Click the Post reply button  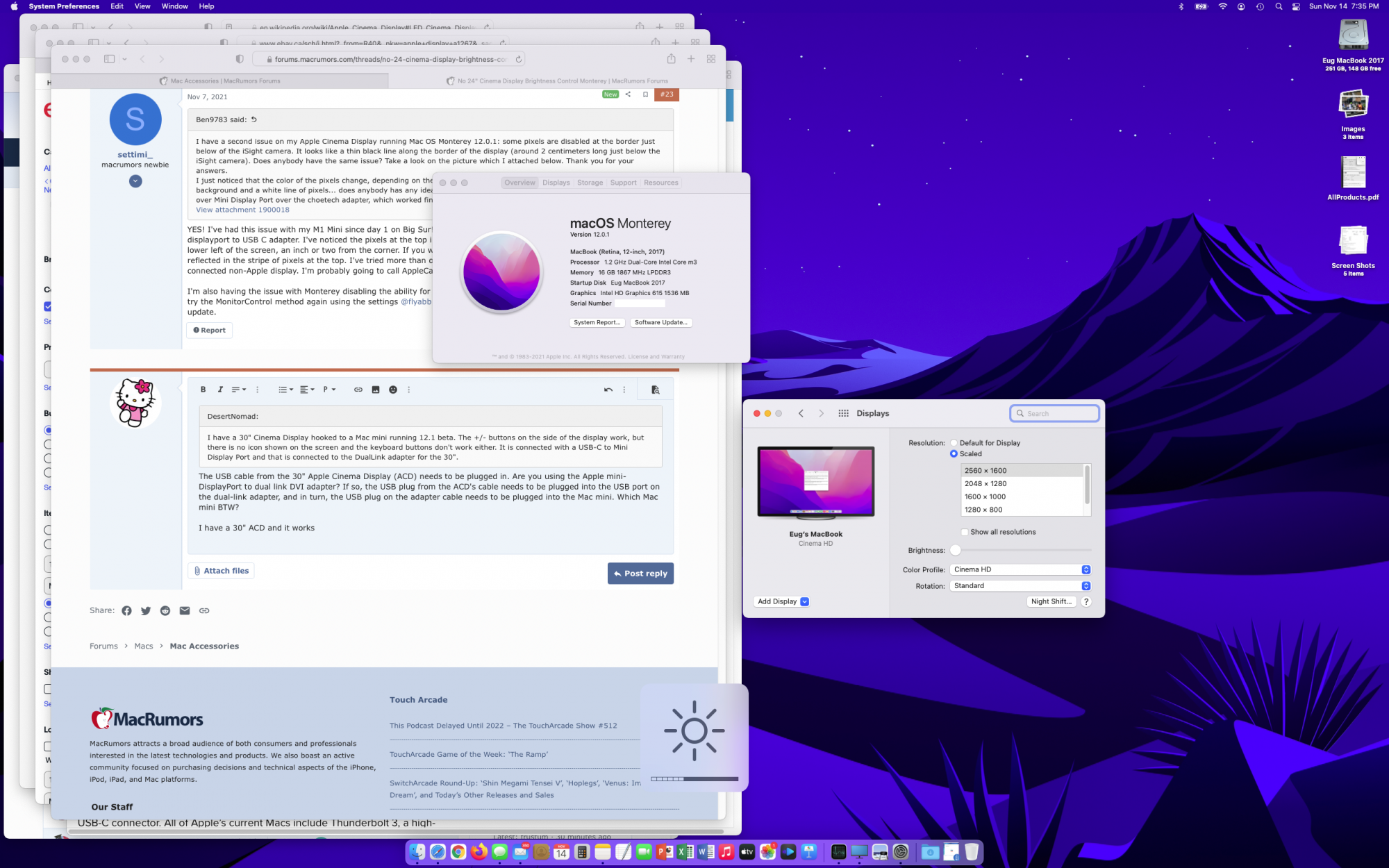[640, 574]
